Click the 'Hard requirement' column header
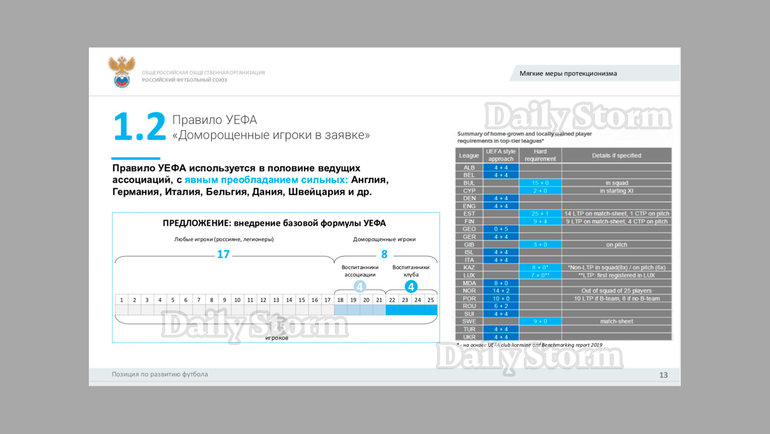The image size is (770, 434). coord(540,156)
